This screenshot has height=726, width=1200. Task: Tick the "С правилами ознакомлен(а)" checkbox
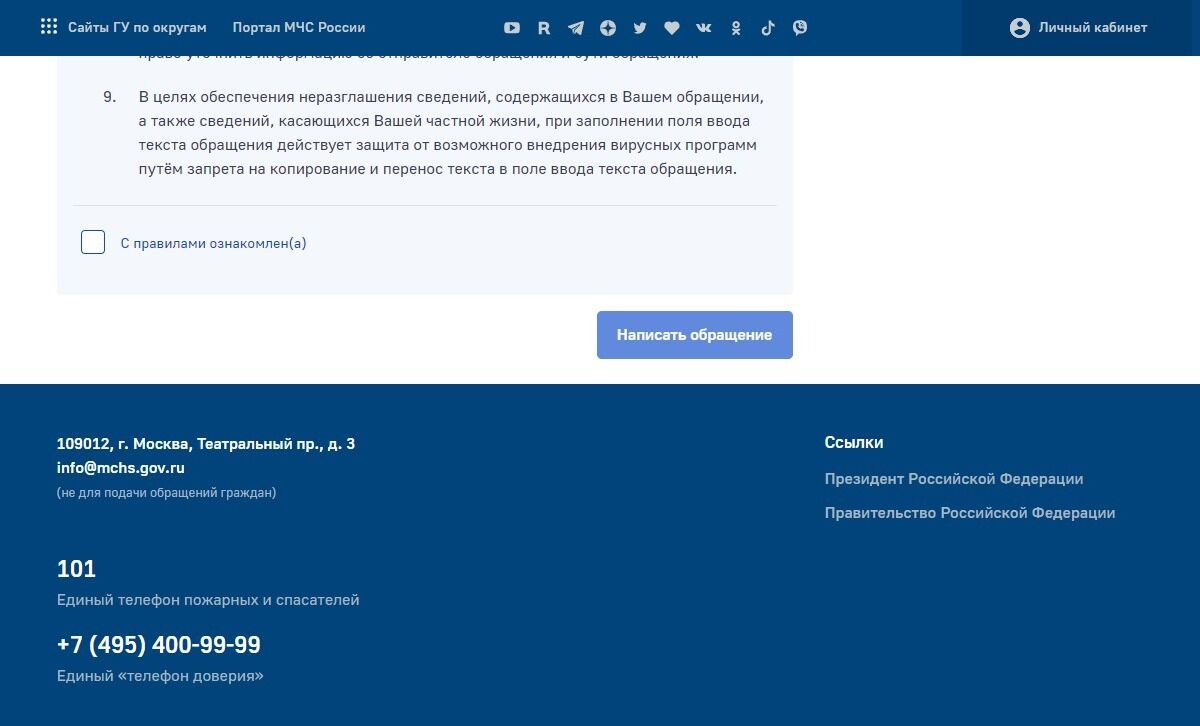[x=93, y=242]
